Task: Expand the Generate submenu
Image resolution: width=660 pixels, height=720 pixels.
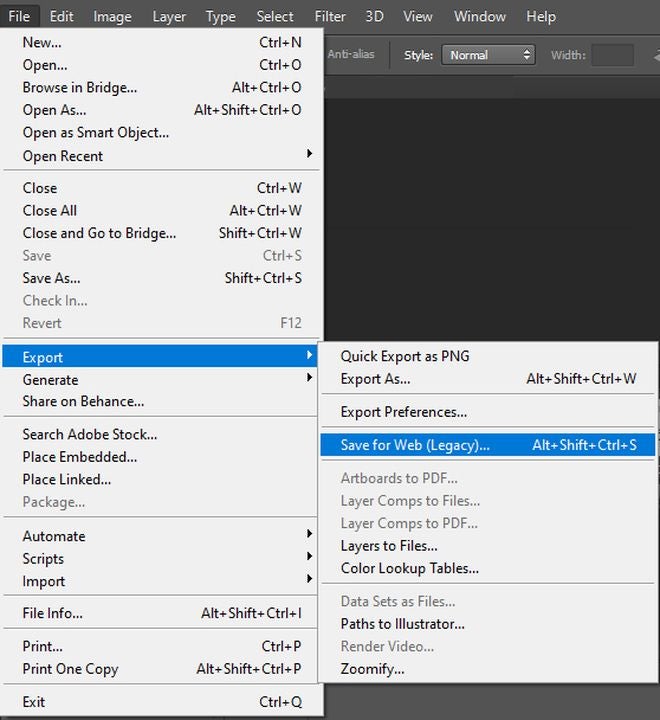Action: pyautogui.click(x=162, y=380)
